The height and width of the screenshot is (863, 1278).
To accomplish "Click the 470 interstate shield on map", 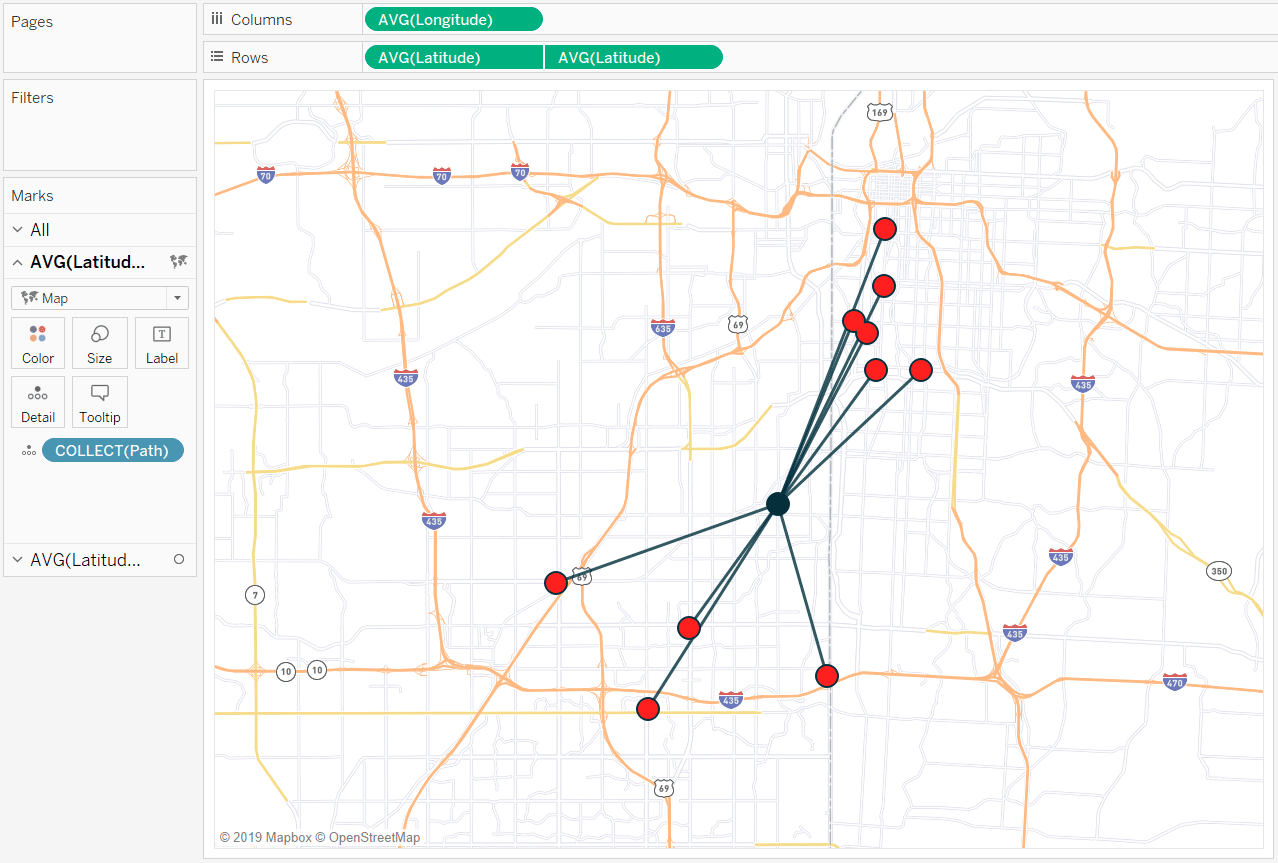I will pyautogui.click(x=1175, y=682).
